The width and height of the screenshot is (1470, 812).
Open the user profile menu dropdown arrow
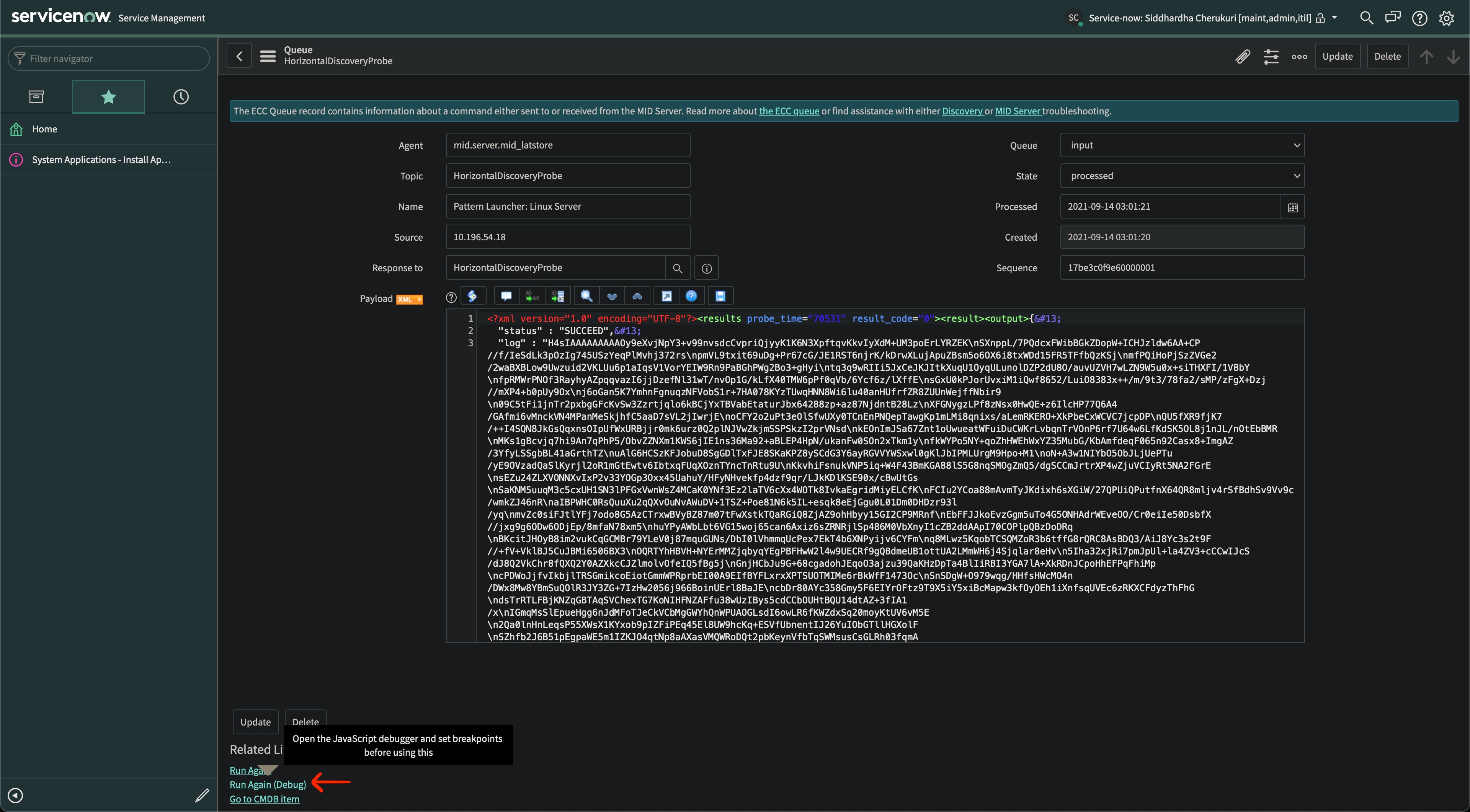pyautogui.click(x=1334, y=18)
